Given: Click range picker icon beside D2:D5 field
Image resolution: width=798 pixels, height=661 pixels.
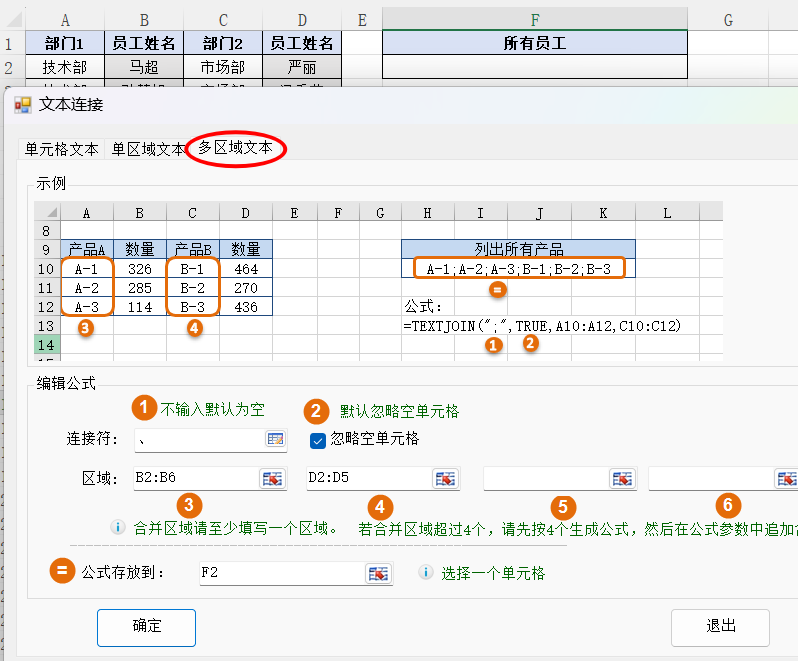Looking at the screenshot, I should click(445, 479).
